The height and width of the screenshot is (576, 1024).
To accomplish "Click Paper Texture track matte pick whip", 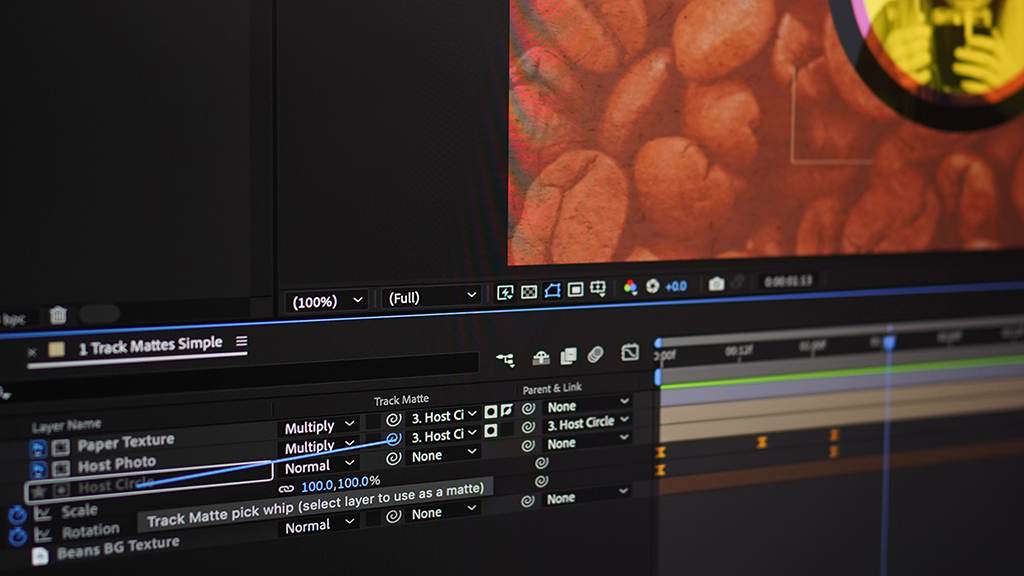I will pos(393,420).
